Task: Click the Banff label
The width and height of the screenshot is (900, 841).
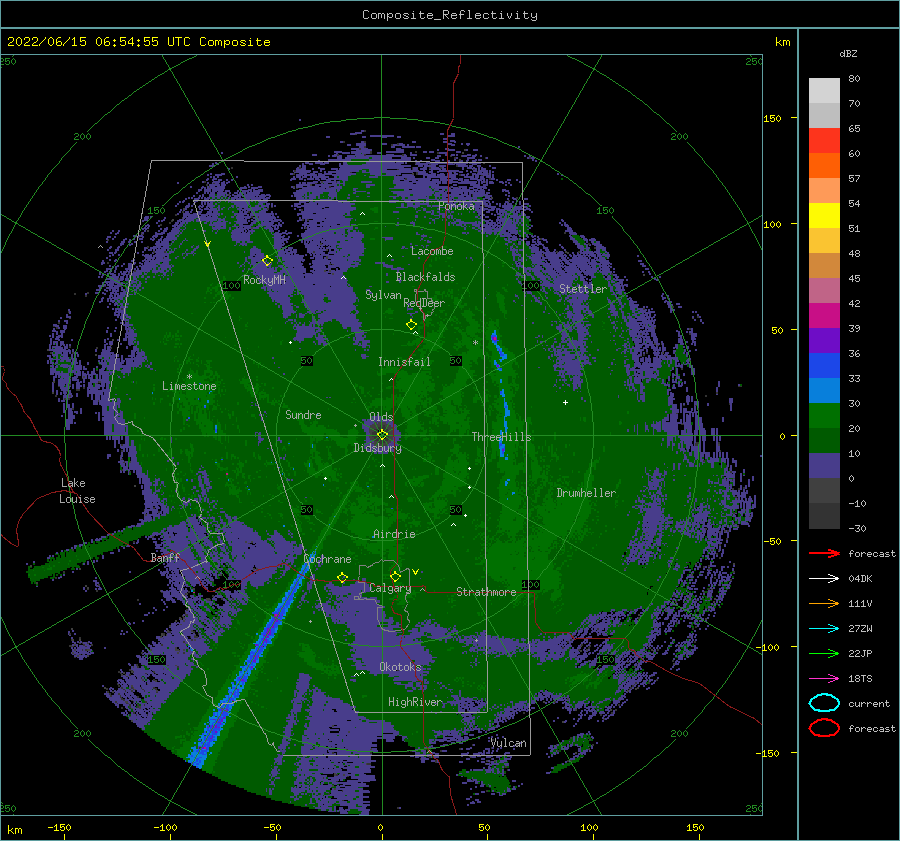Action: (x=165, y=558)
